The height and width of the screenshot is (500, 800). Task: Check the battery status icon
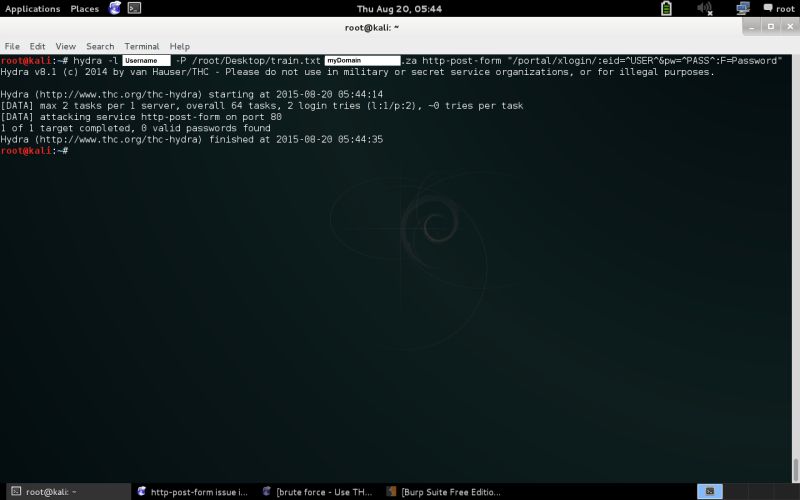[666, 8]
